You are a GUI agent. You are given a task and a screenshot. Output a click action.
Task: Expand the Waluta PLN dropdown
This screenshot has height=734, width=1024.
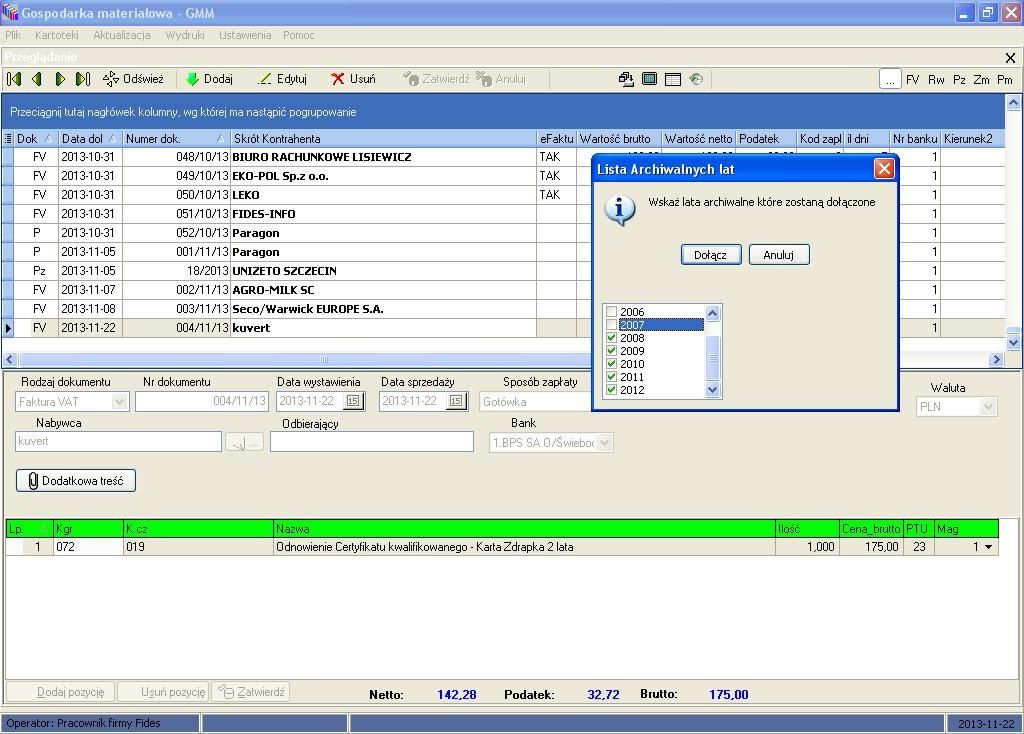(x=988, y=407)
